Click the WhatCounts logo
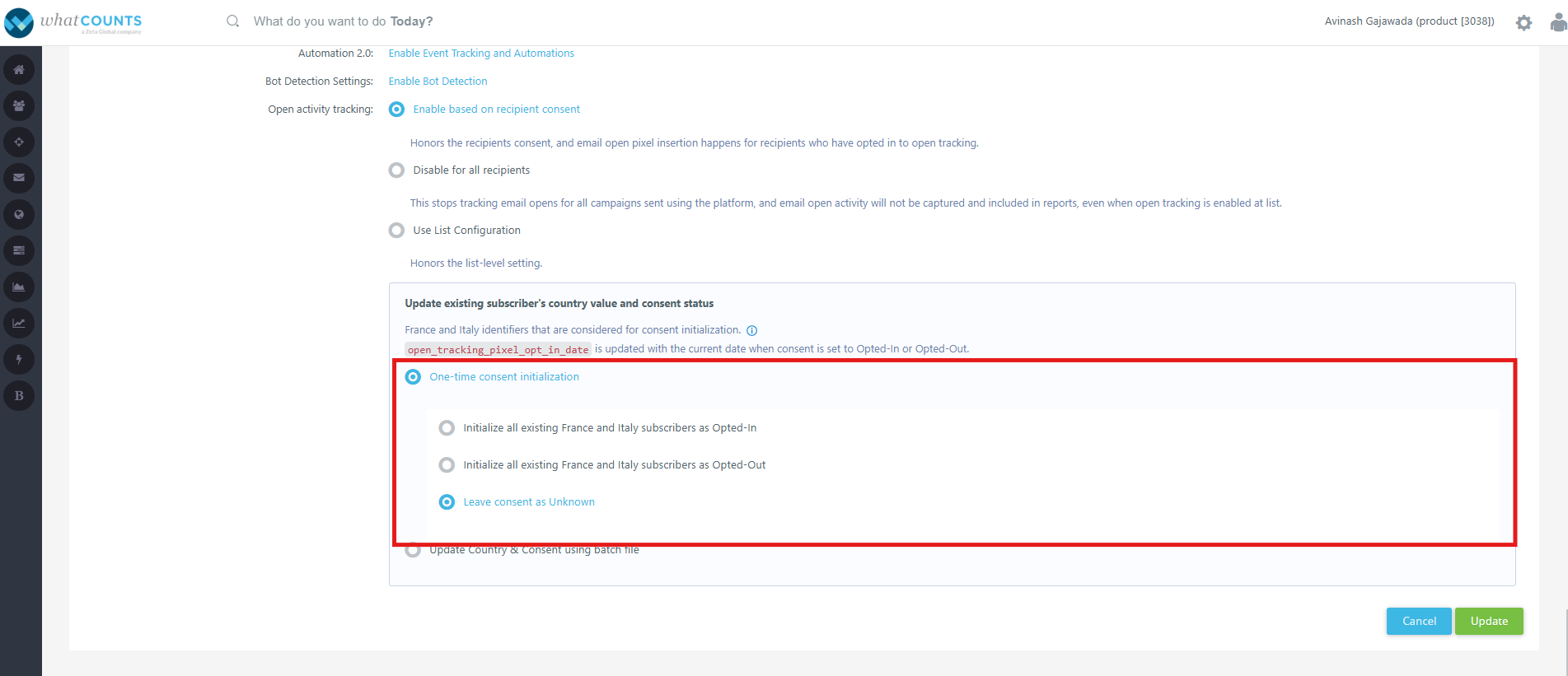This screenshot has width=1568, height=676. click(73, 22)
